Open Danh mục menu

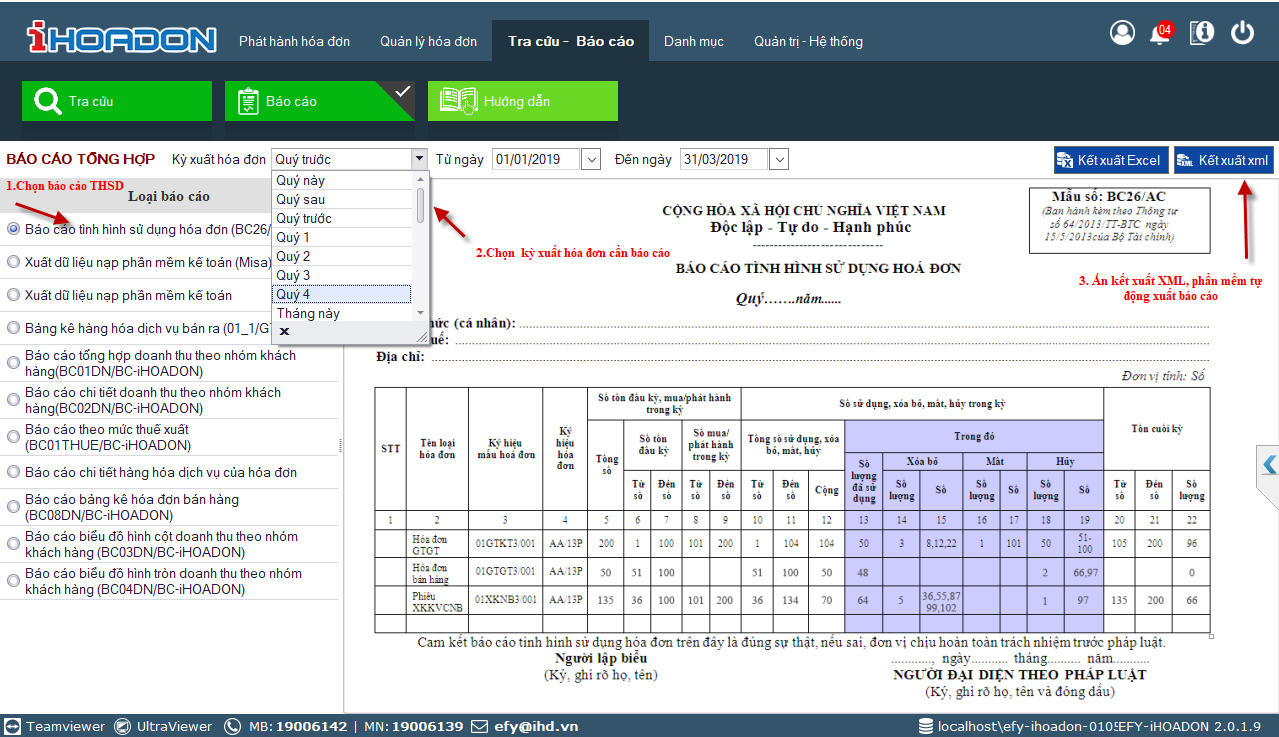coord(694,41)
